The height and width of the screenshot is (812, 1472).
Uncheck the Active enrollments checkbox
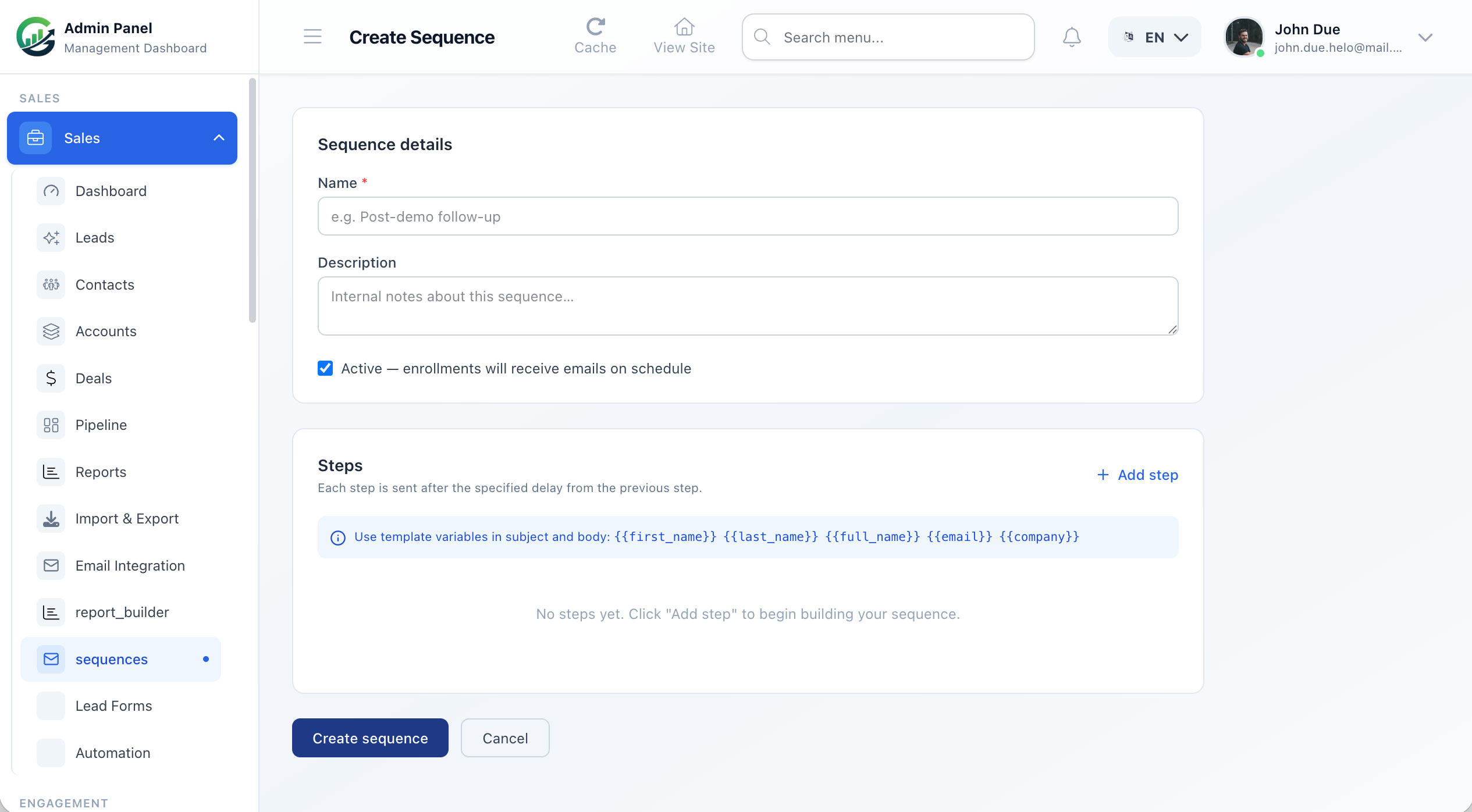point(325,368)
